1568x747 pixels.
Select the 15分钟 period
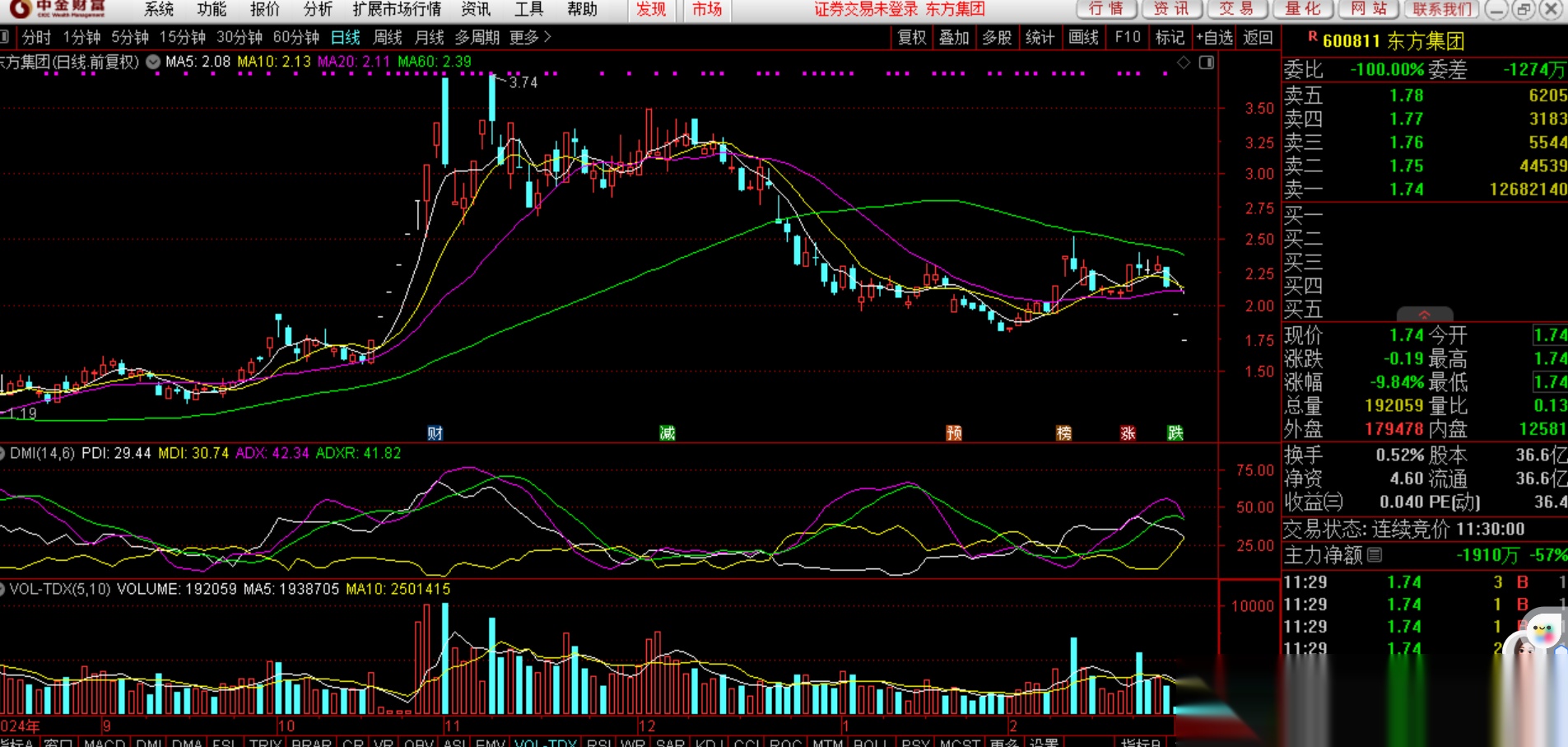(183, 37)
